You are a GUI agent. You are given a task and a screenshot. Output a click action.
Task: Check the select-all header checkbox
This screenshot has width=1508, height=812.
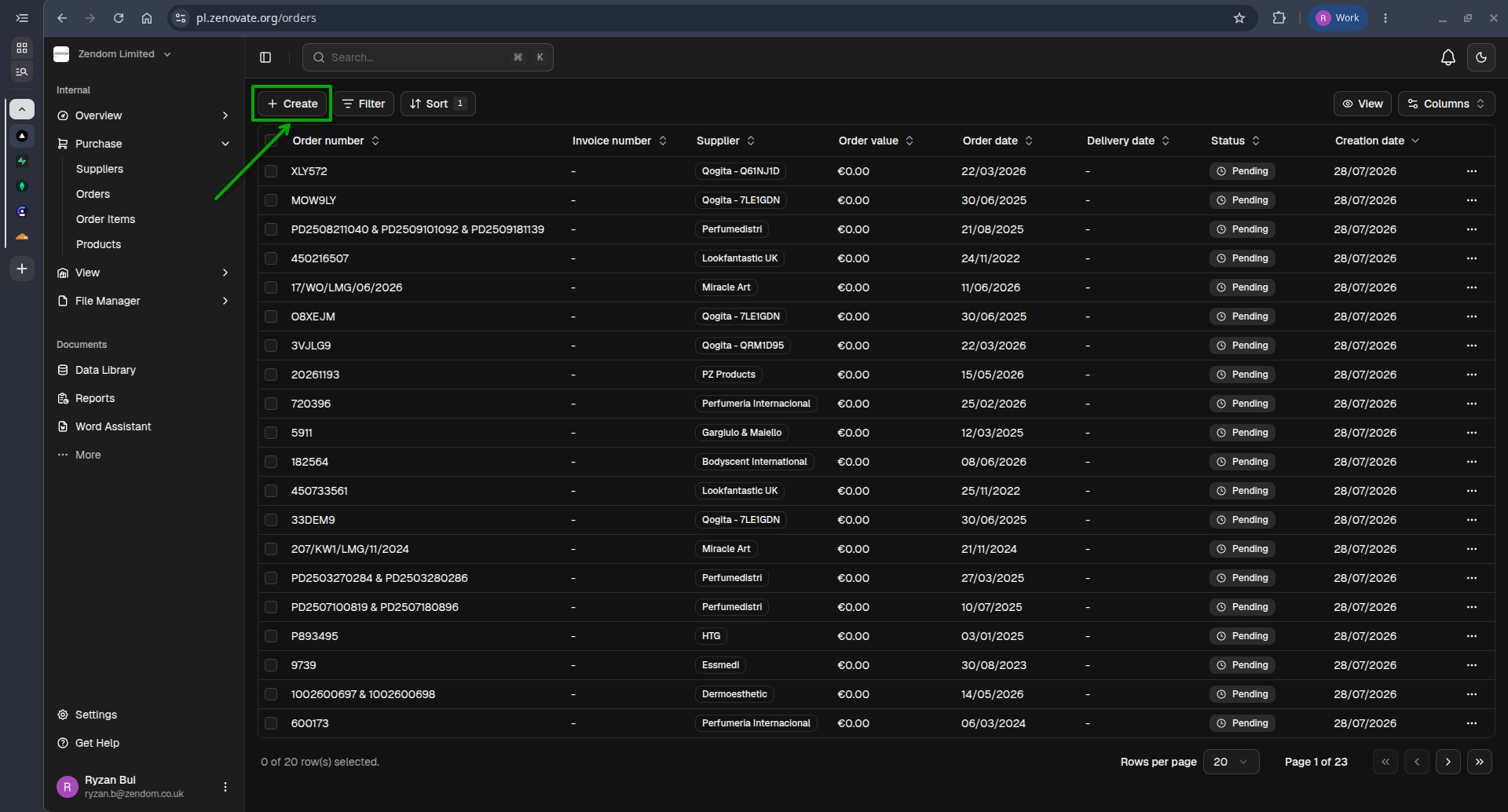[271, 141]
